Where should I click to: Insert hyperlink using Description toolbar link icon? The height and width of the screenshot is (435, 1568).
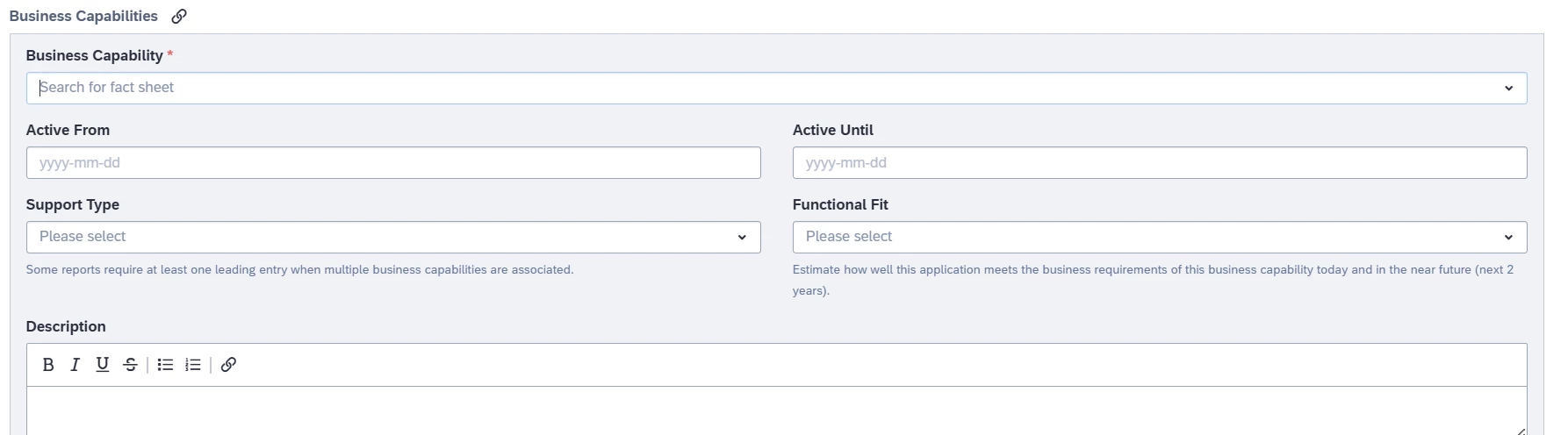228,365
